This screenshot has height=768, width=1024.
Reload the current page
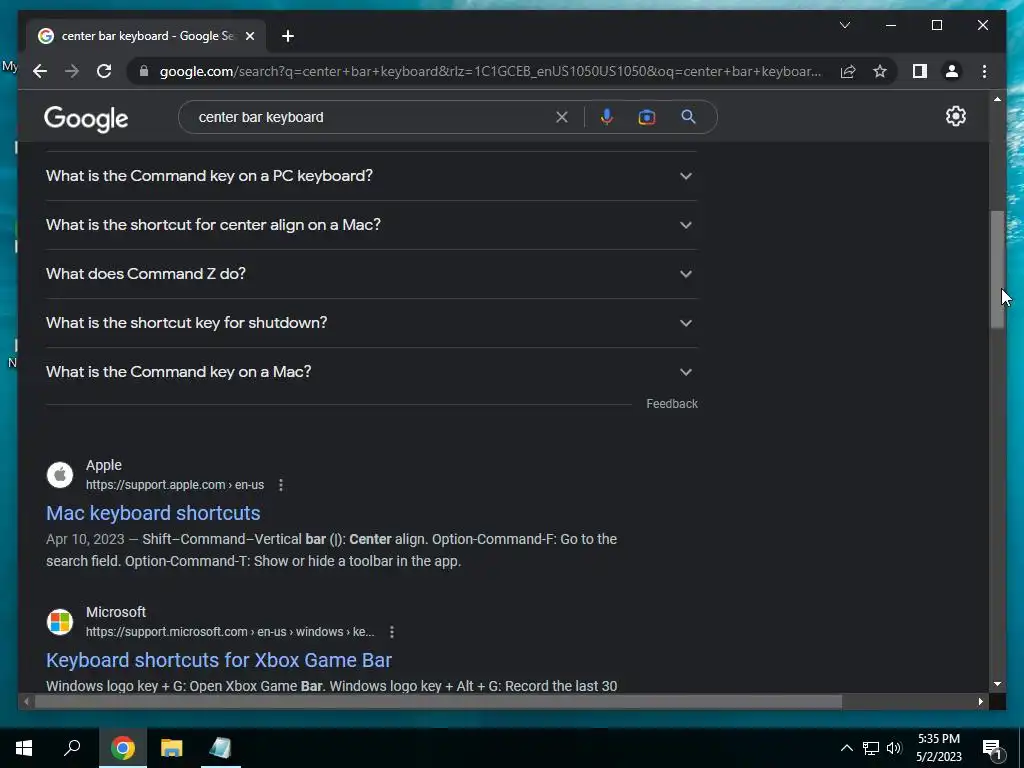104,71
